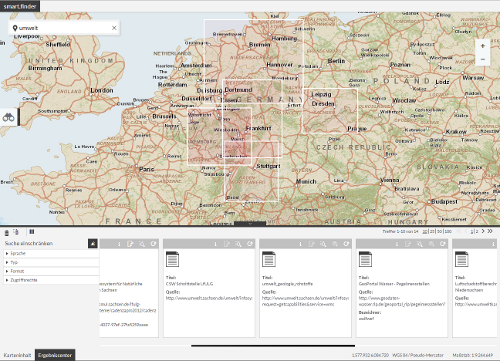Click the Leipzig–Dresden result footprint on map
This screenshot has width=500, height=361.
(x=330, y=111)
